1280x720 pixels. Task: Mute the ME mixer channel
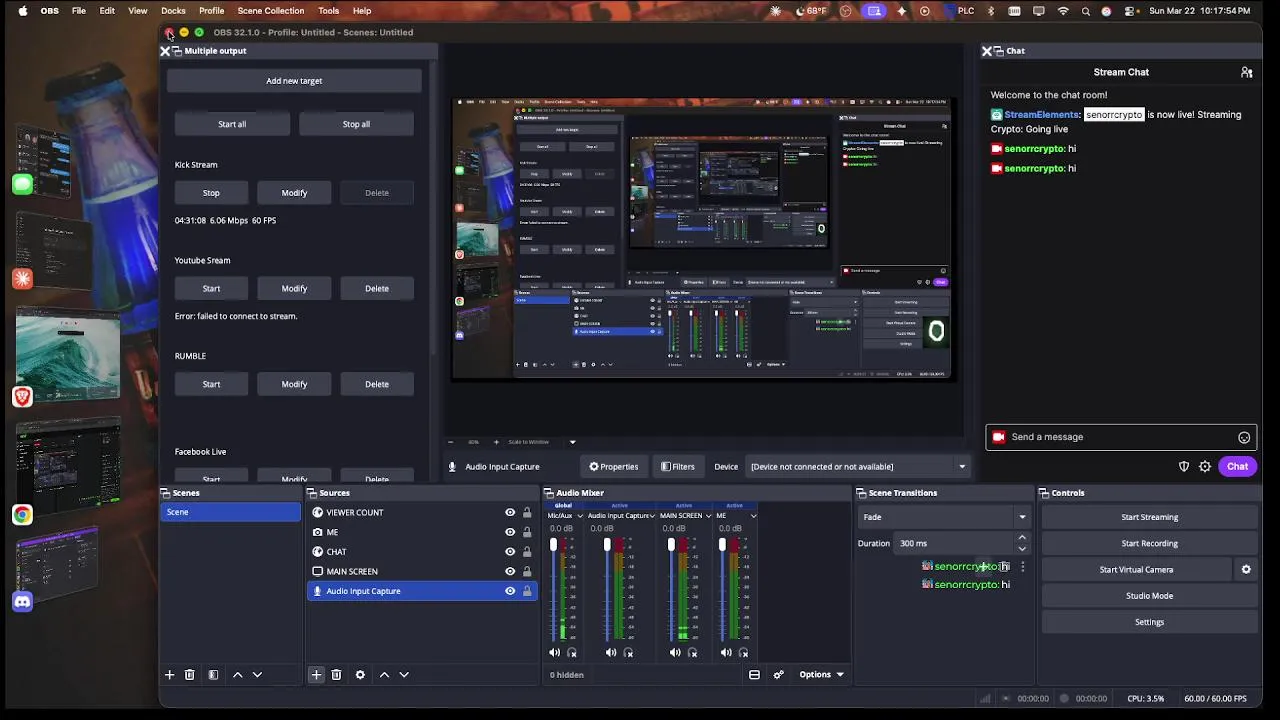pyautogui.click(x=726, y=653)
